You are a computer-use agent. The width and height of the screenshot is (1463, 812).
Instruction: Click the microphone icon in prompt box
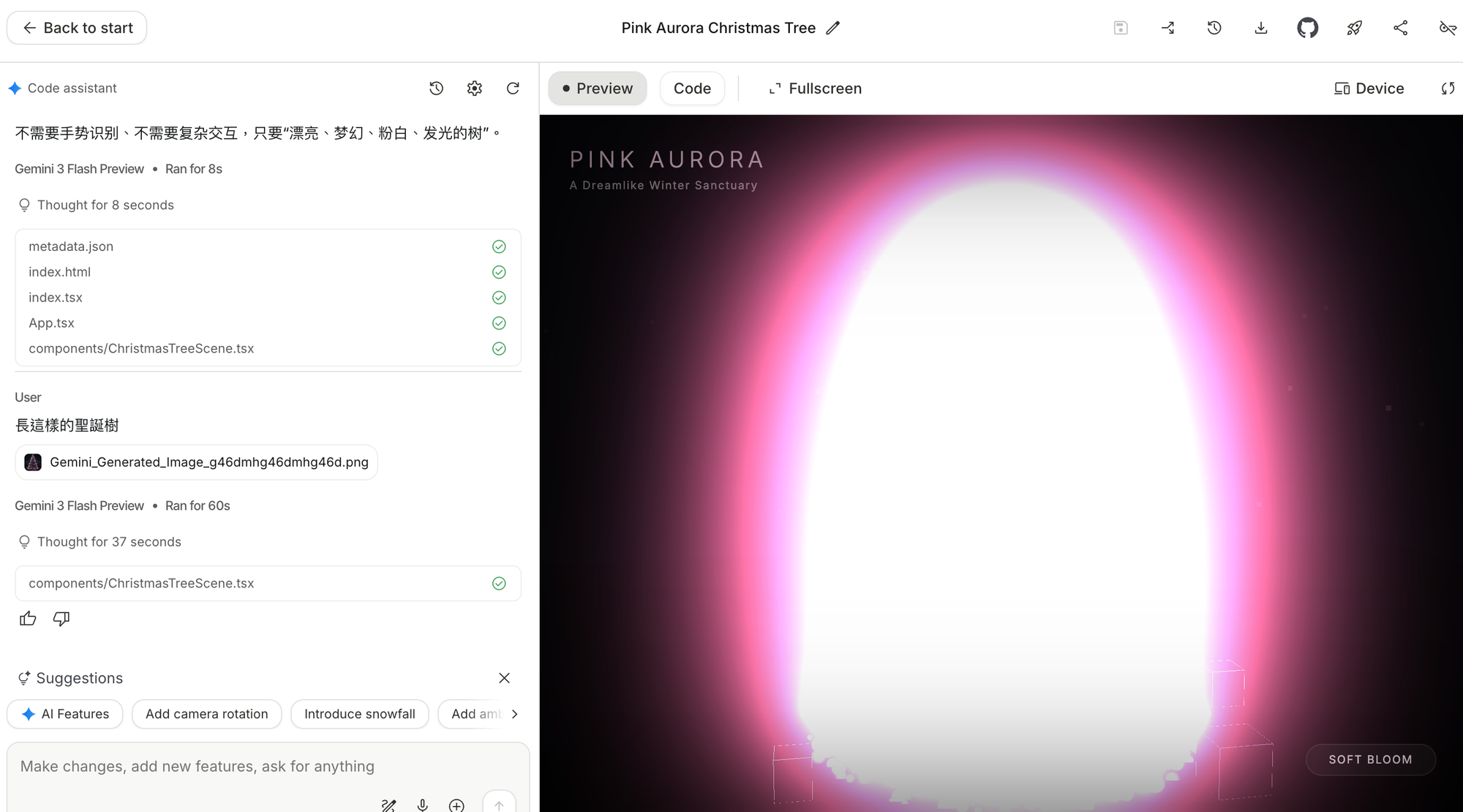click(x=422, y=805)
